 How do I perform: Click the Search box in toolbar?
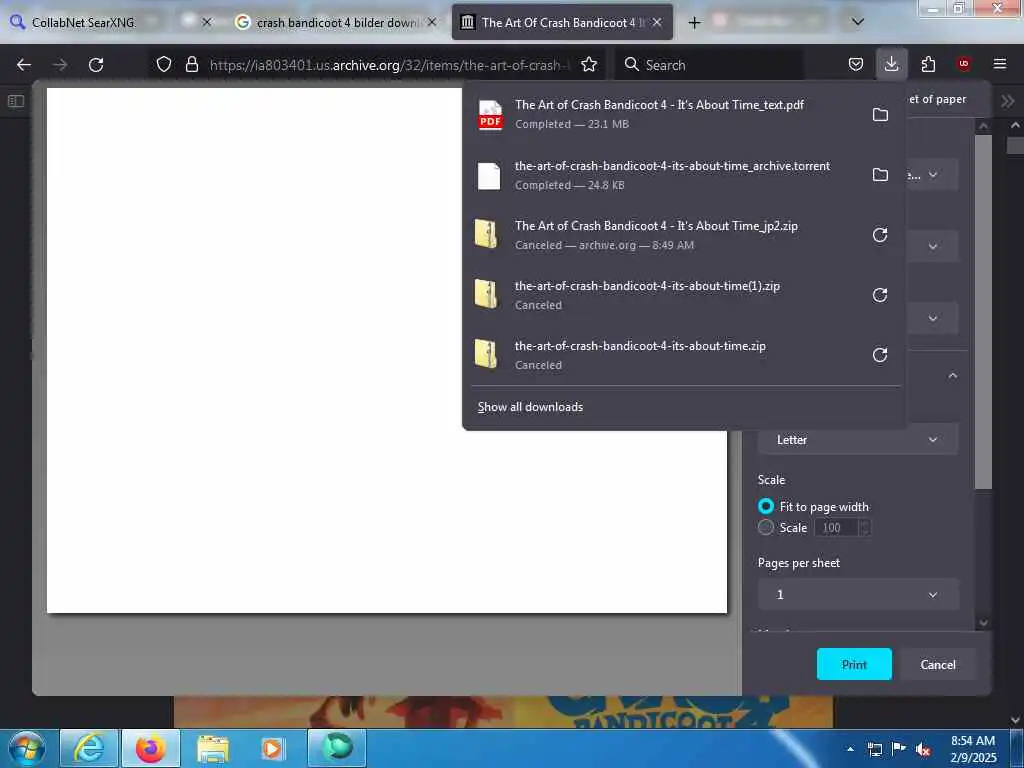tap(709, 65)
